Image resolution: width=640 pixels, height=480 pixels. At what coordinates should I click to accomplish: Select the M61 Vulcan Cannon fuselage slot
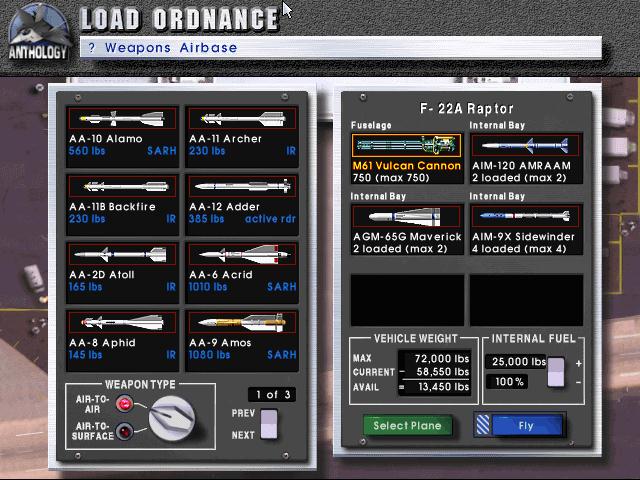click(407, 158)
